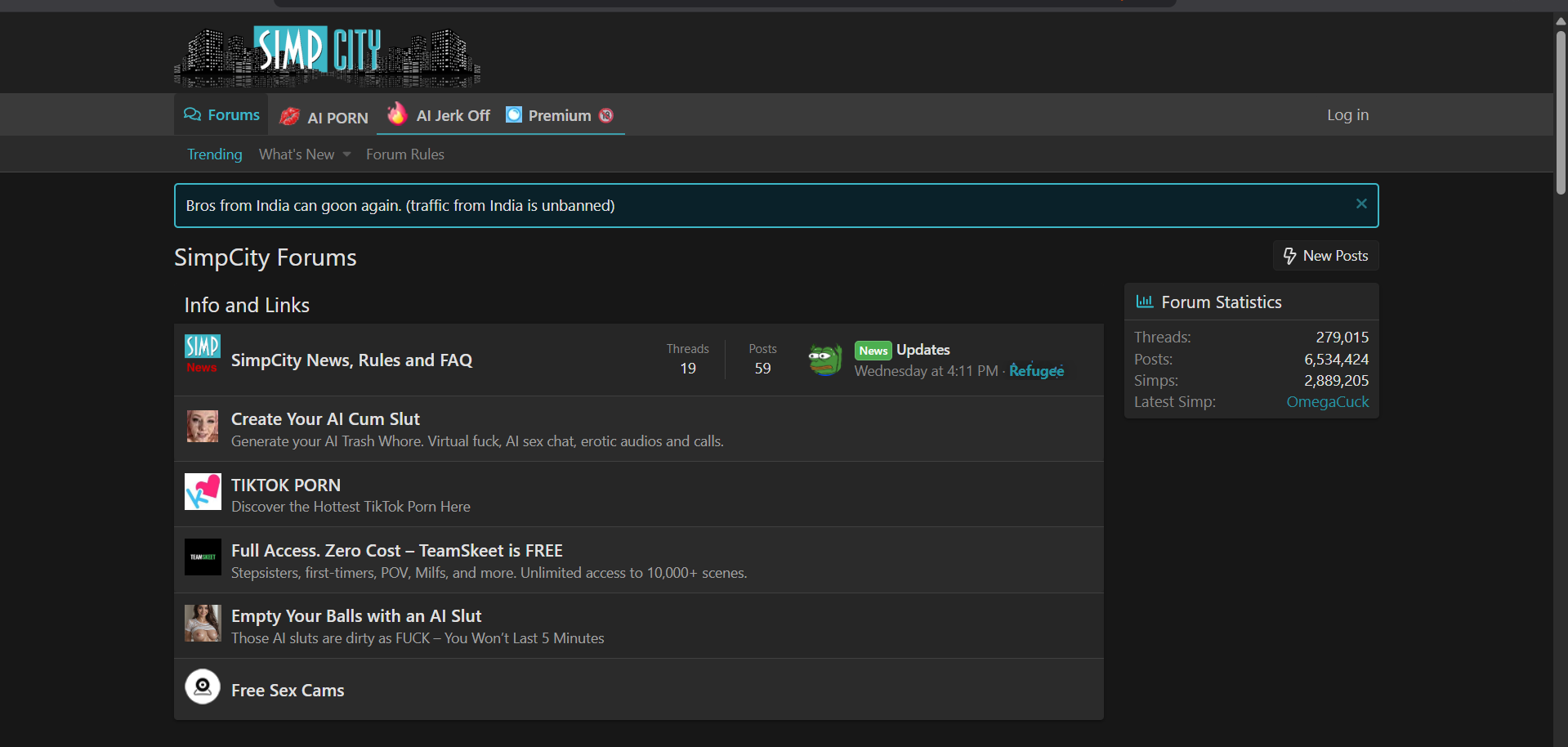Click the Forum Statistics bar chart icon

tap(1145, 302)
